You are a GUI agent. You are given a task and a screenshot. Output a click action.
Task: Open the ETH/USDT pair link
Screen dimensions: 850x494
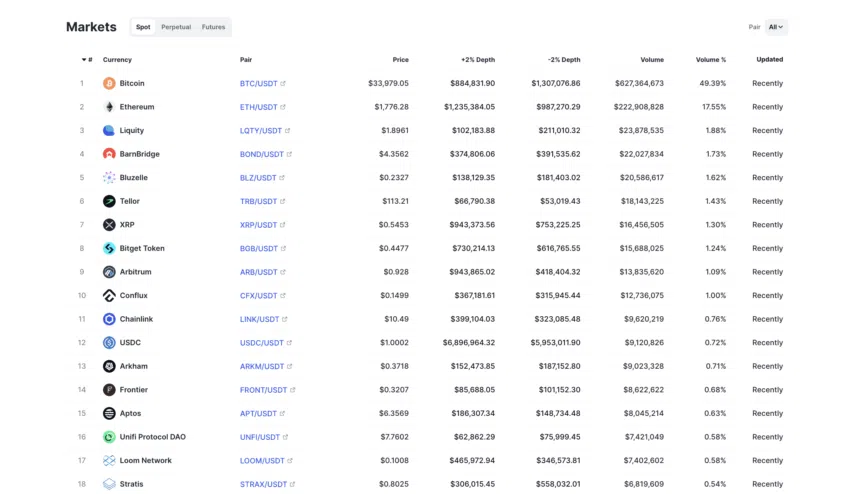(x=259, y=107)
